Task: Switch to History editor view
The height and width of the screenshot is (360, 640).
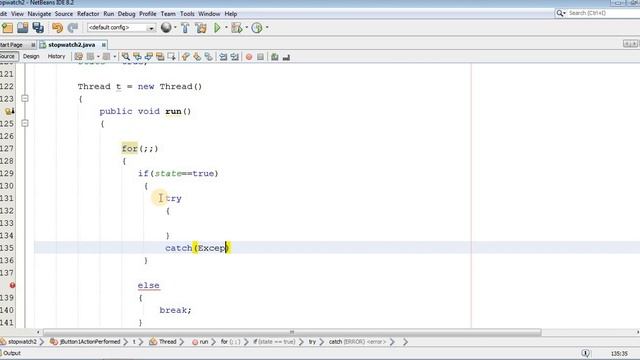Action: click(56, 56)
